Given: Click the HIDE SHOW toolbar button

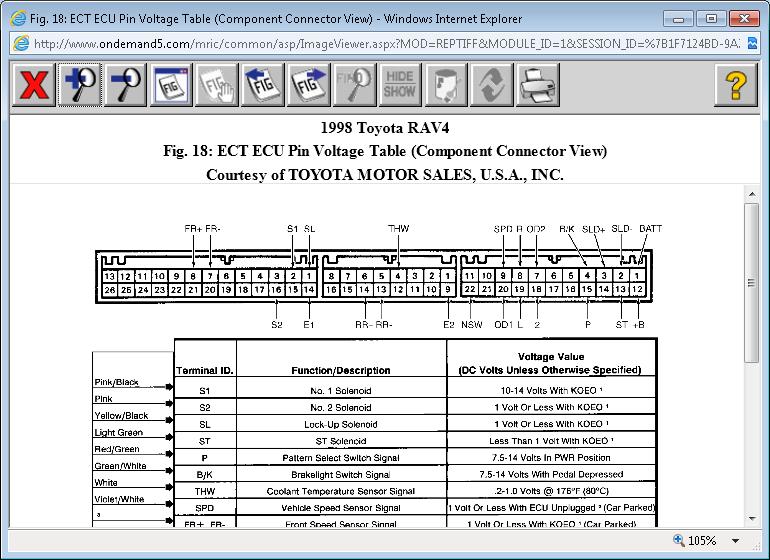Looking at the screenshot, I should click(400, 84).
